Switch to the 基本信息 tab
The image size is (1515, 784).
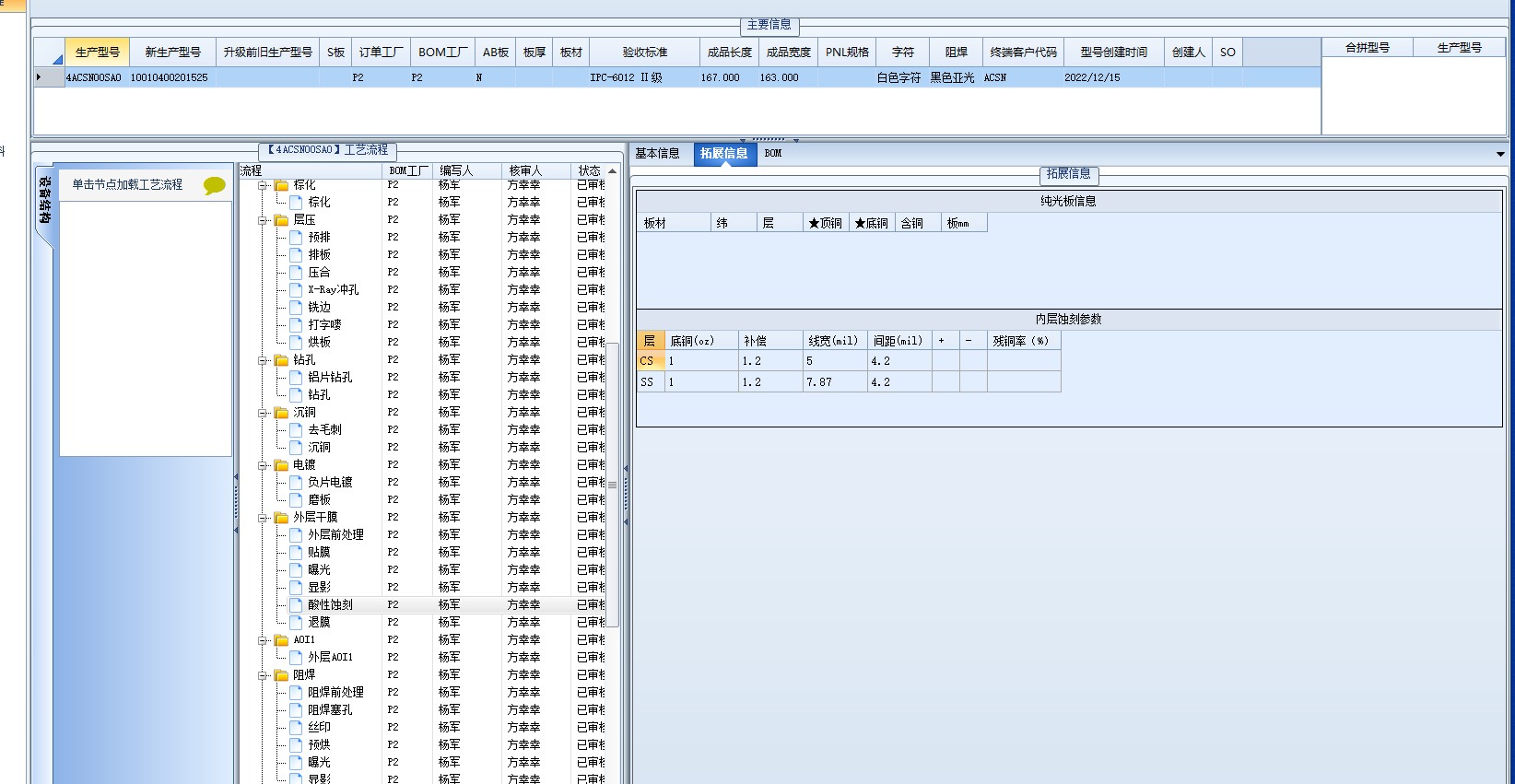(x=658, y=154)
